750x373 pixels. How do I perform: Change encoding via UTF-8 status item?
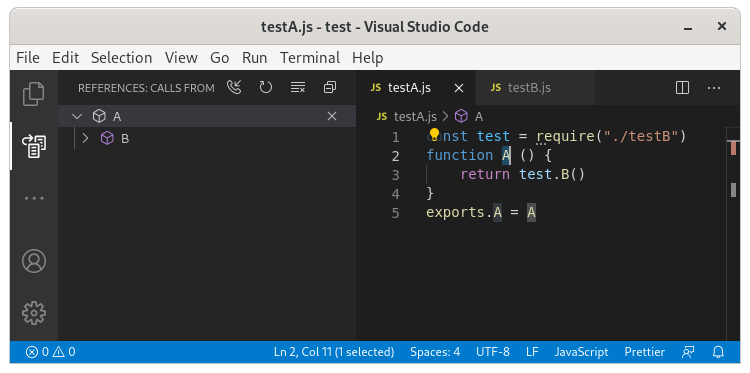coord(493,352)
